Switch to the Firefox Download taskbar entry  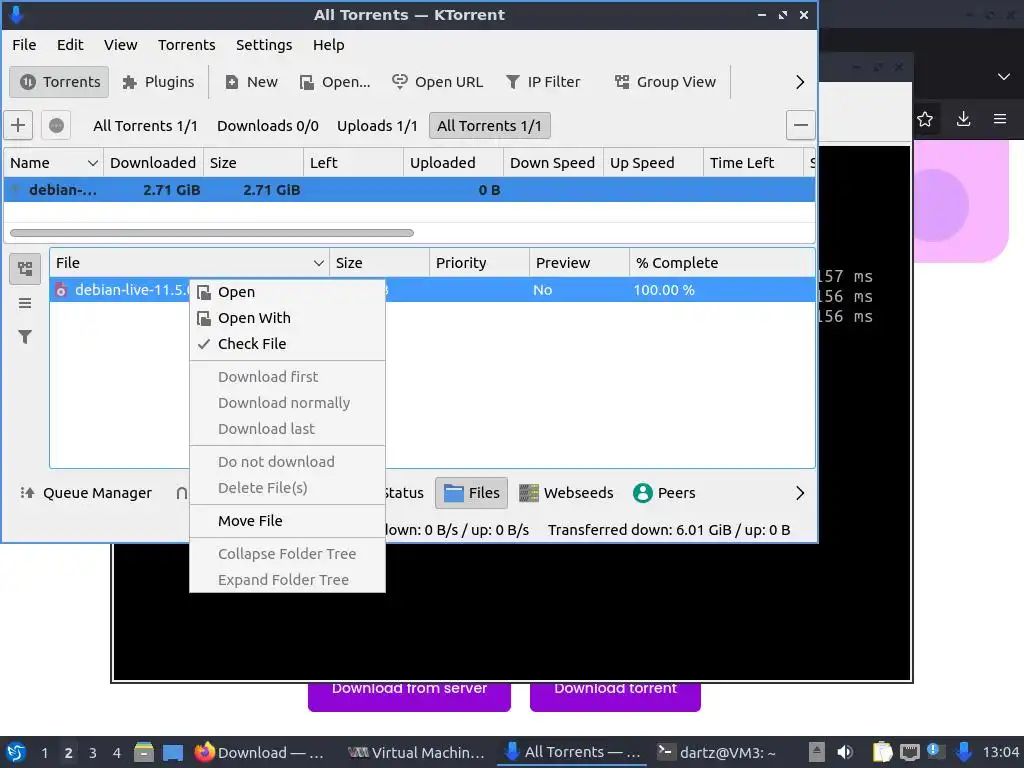coord(260,752)
